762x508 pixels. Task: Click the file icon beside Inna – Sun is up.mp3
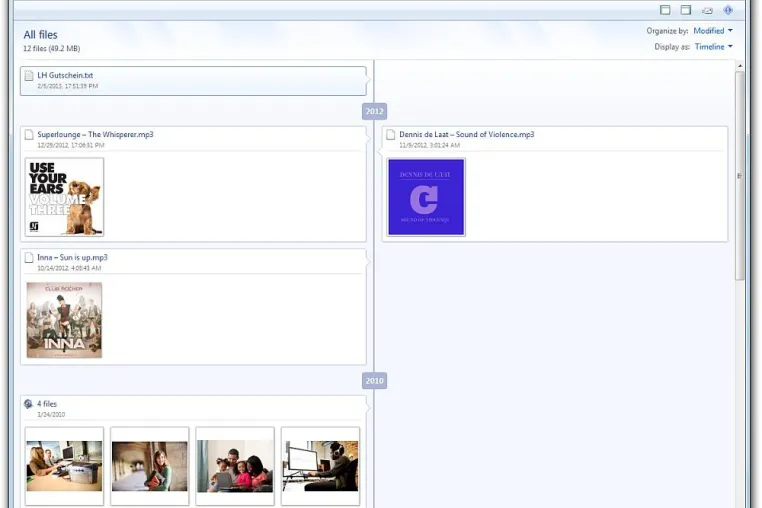click(x=29, y=258)
